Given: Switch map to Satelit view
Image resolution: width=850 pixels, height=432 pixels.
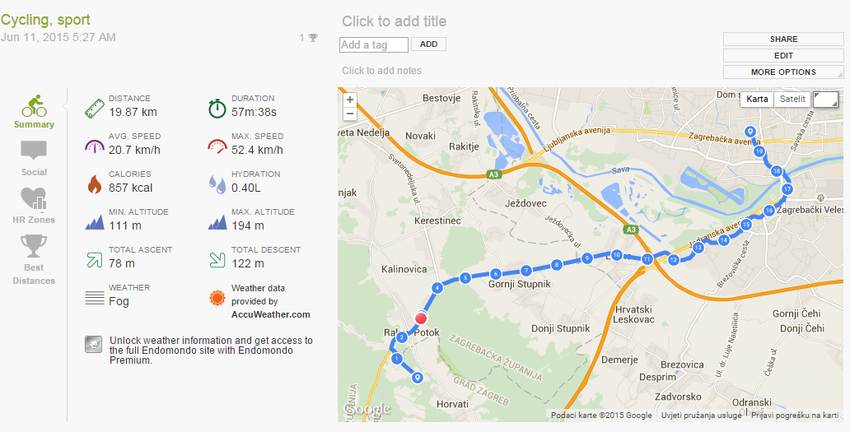Looking at the screenshot, I should 792,99.
